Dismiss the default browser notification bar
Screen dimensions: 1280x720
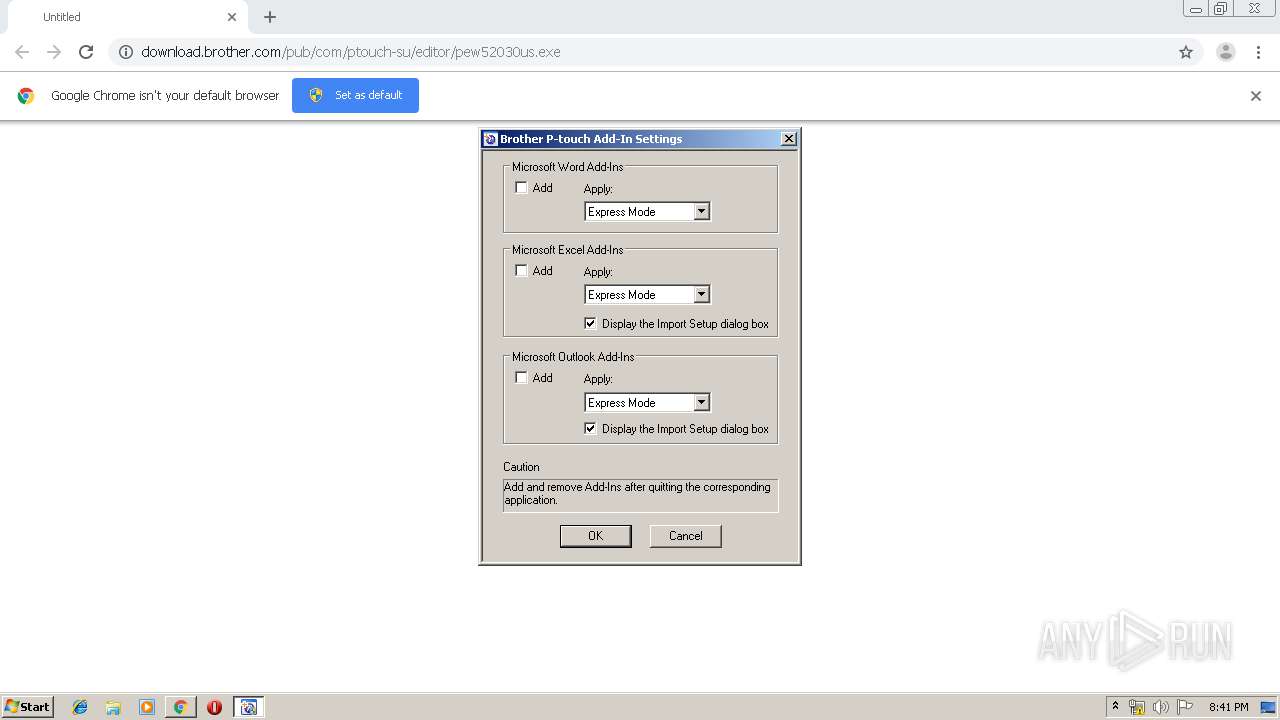click(1255, 96)
